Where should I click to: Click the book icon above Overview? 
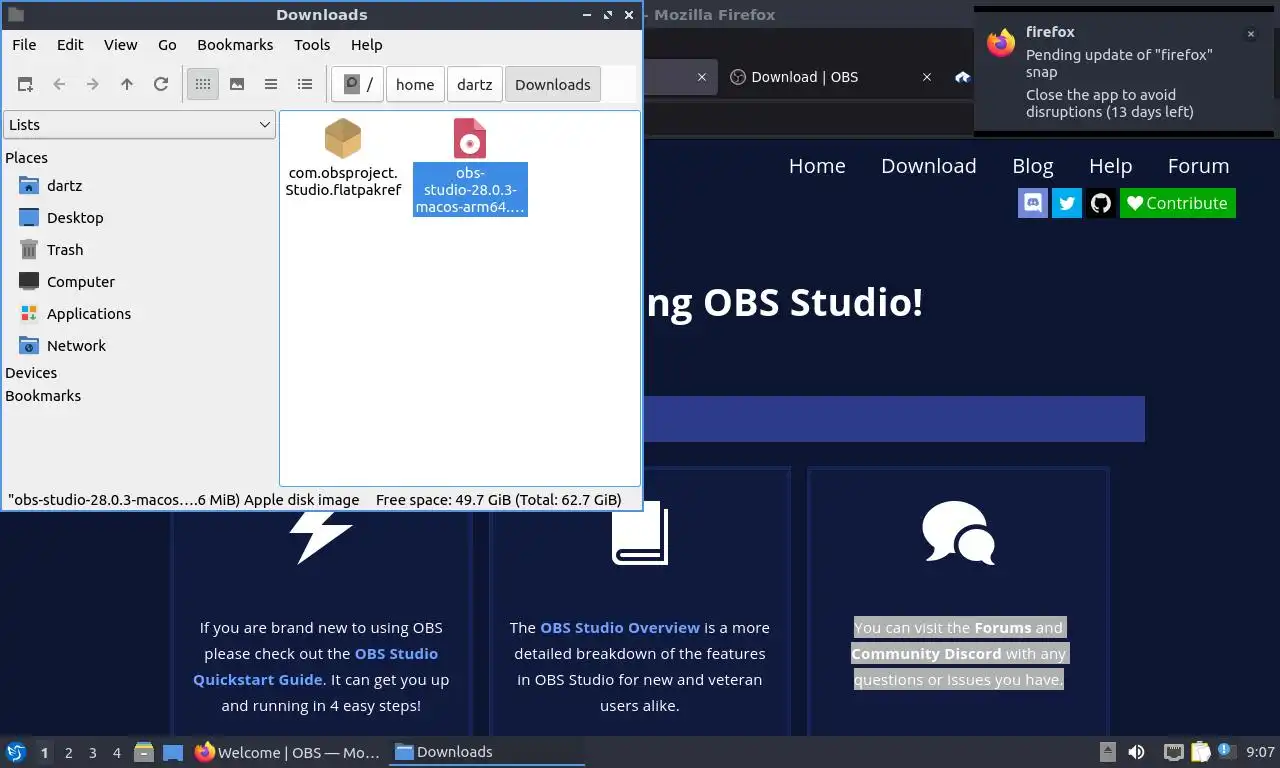tap(640, 533)
